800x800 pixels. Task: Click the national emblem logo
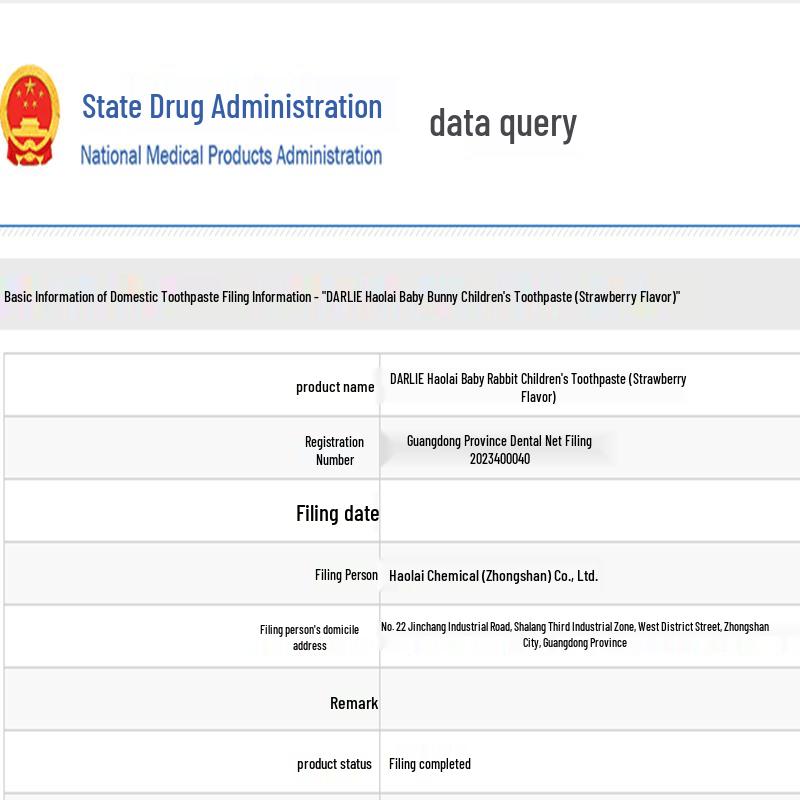click(x=30, y=115)
